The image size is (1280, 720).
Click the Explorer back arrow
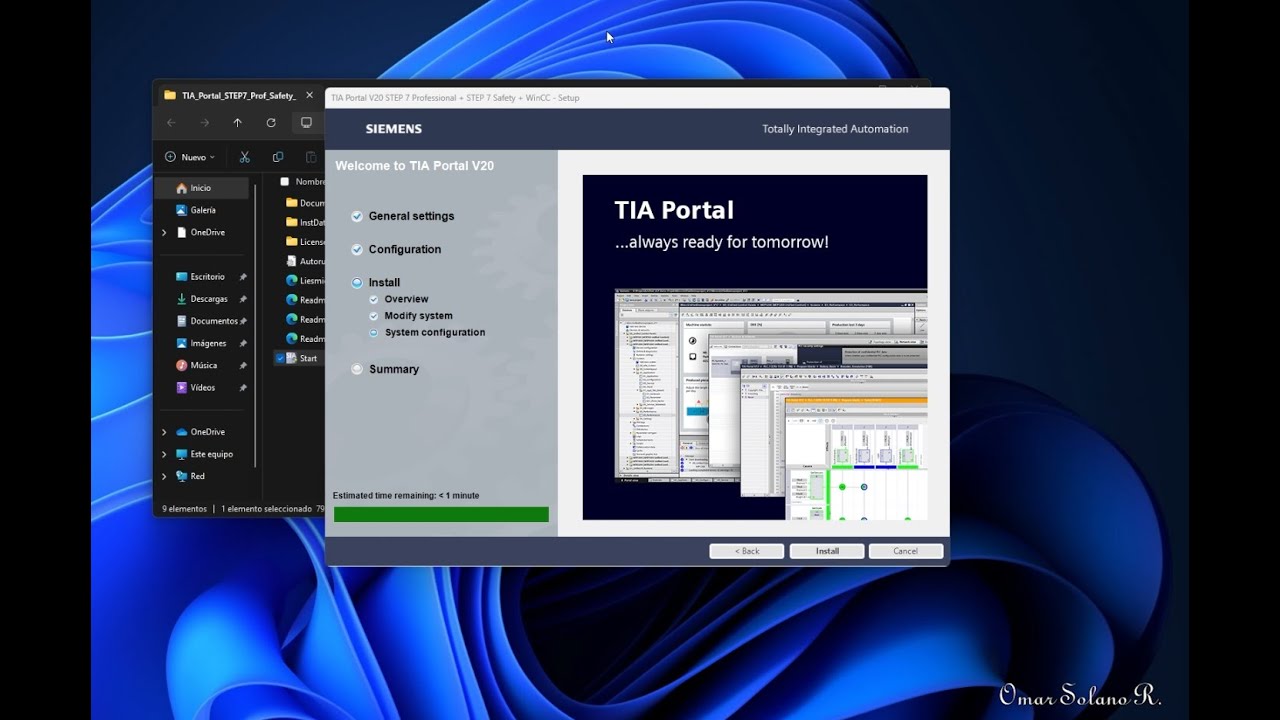coord(171,122)
